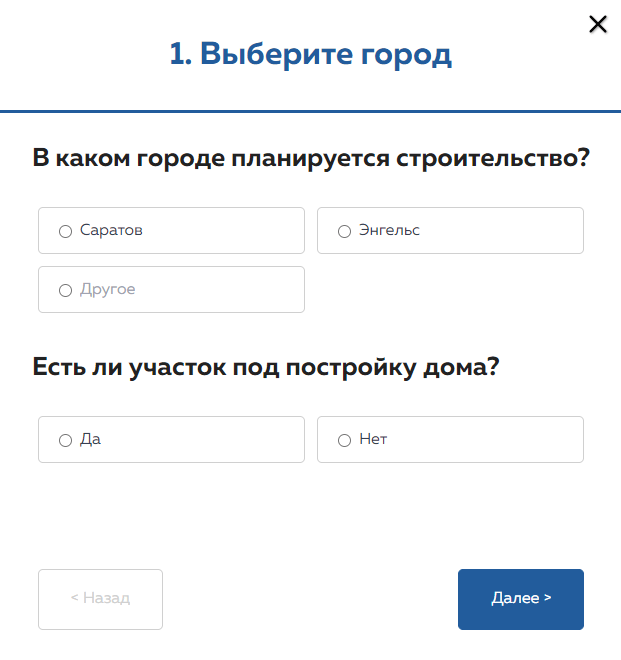
Task: Click the Да answer label text
Action: pos(90,439)
